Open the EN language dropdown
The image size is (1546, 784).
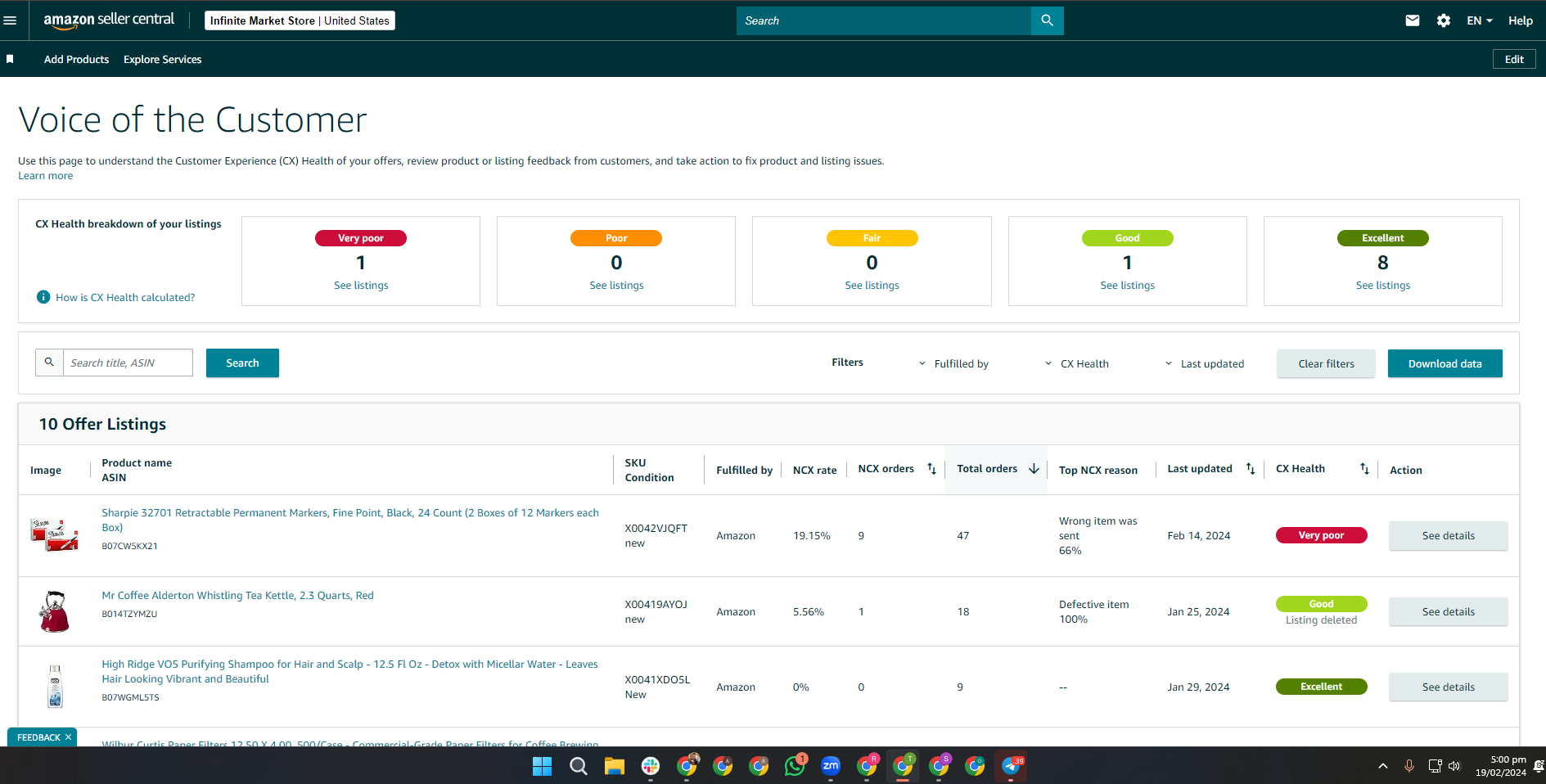(x=1479, y=20)
